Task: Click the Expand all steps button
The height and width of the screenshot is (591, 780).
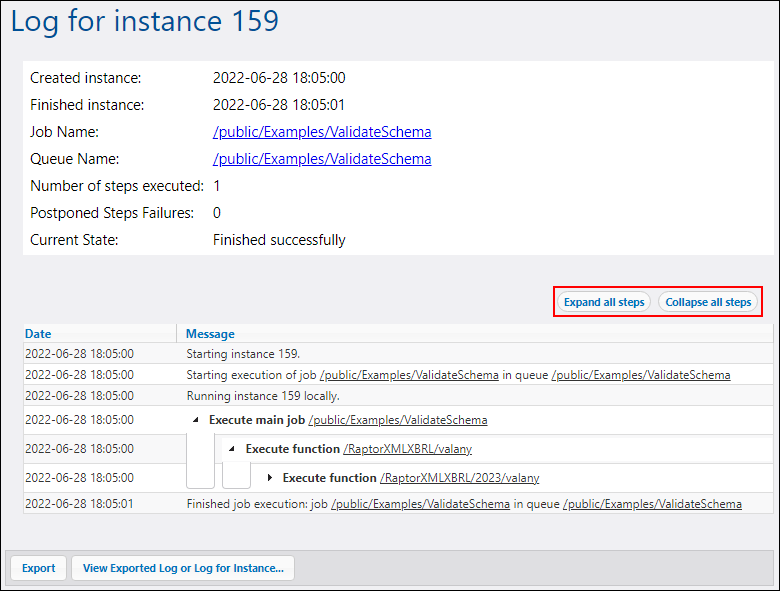Action: pos(604,302)
